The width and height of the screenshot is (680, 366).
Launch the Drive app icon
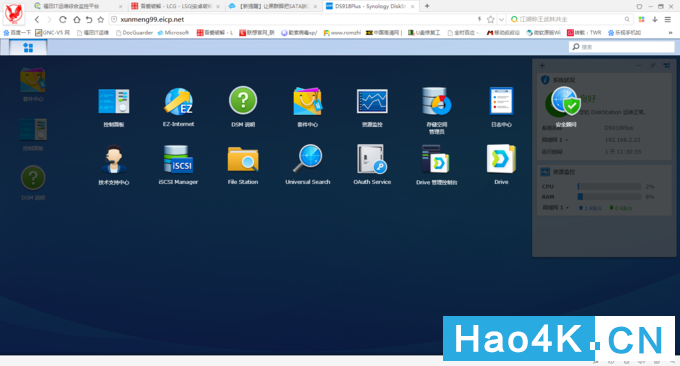[x=501, y=159]
